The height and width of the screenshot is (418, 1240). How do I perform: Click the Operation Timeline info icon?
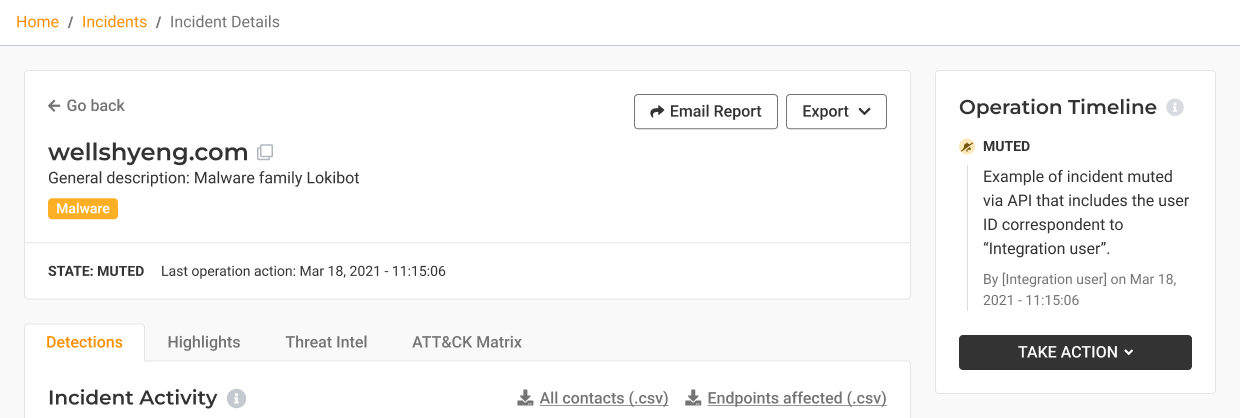tap(1175, 108)
